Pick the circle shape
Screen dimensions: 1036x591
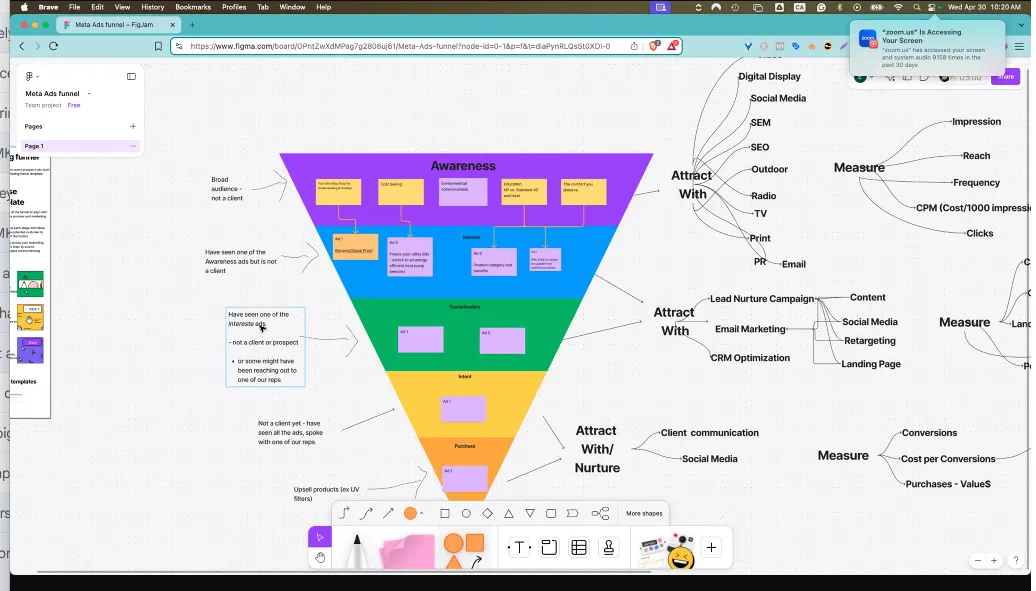[466, 513]
